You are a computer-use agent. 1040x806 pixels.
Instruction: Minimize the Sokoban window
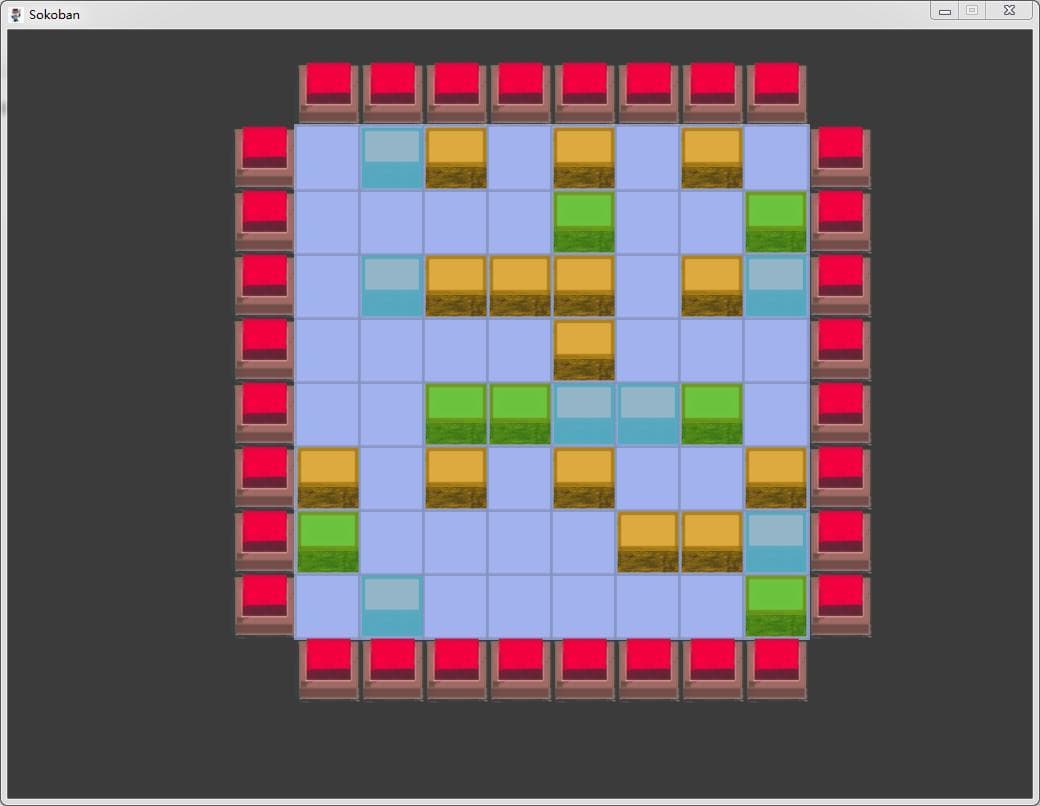coord(945,11)
